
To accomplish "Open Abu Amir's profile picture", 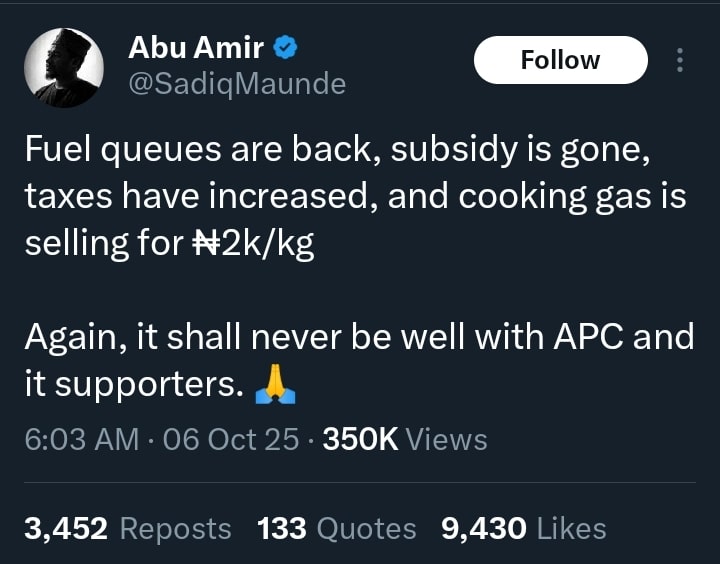I will [63, 67].
